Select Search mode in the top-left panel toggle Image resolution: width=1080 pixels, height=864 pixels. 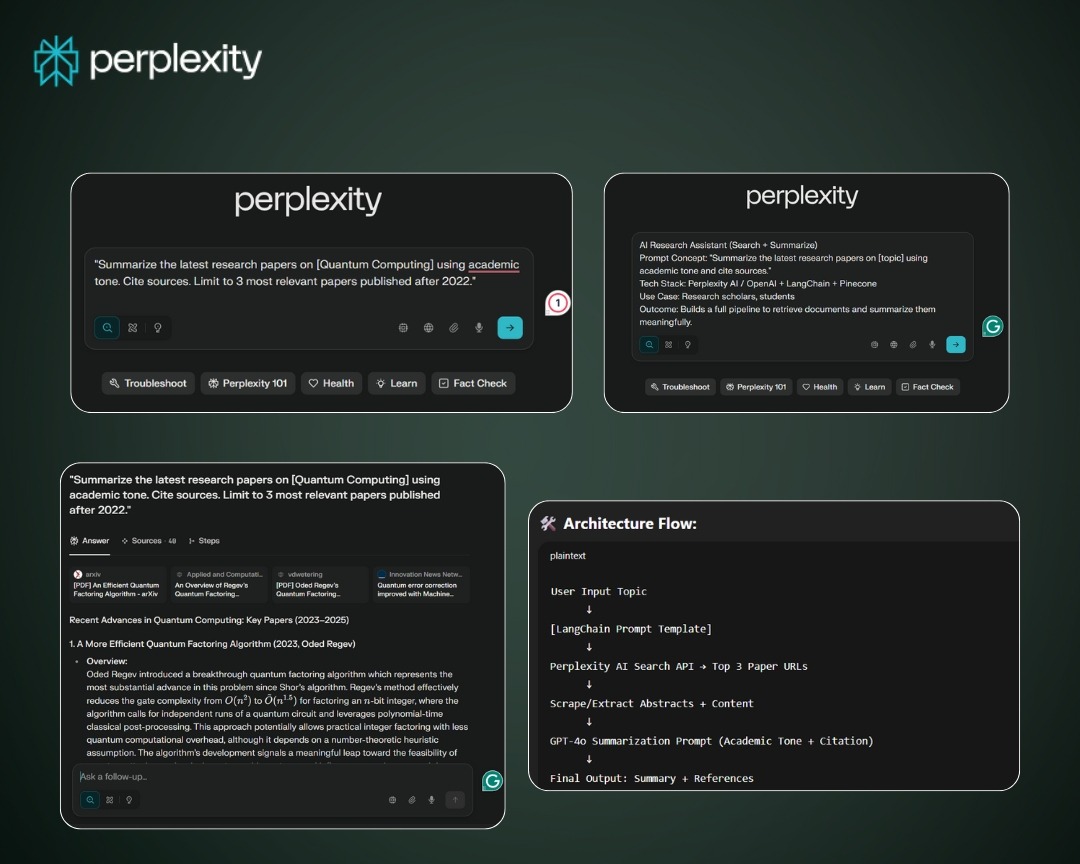tap(107, 328)
